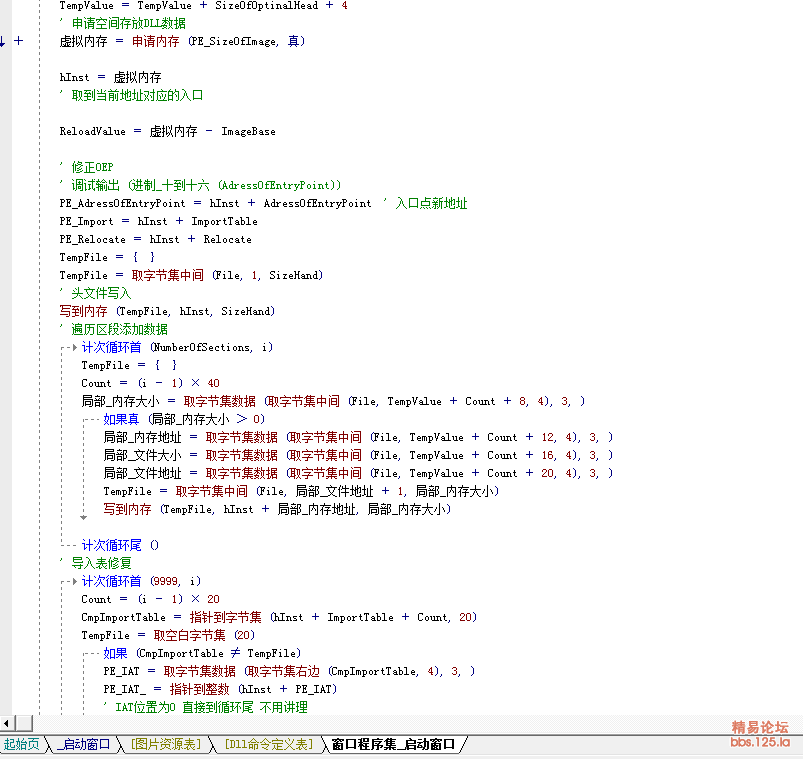This screenshot has height=759, width=803.
Task: Click the comment ' 遍历区段添加数据
Action: point(113,329)
